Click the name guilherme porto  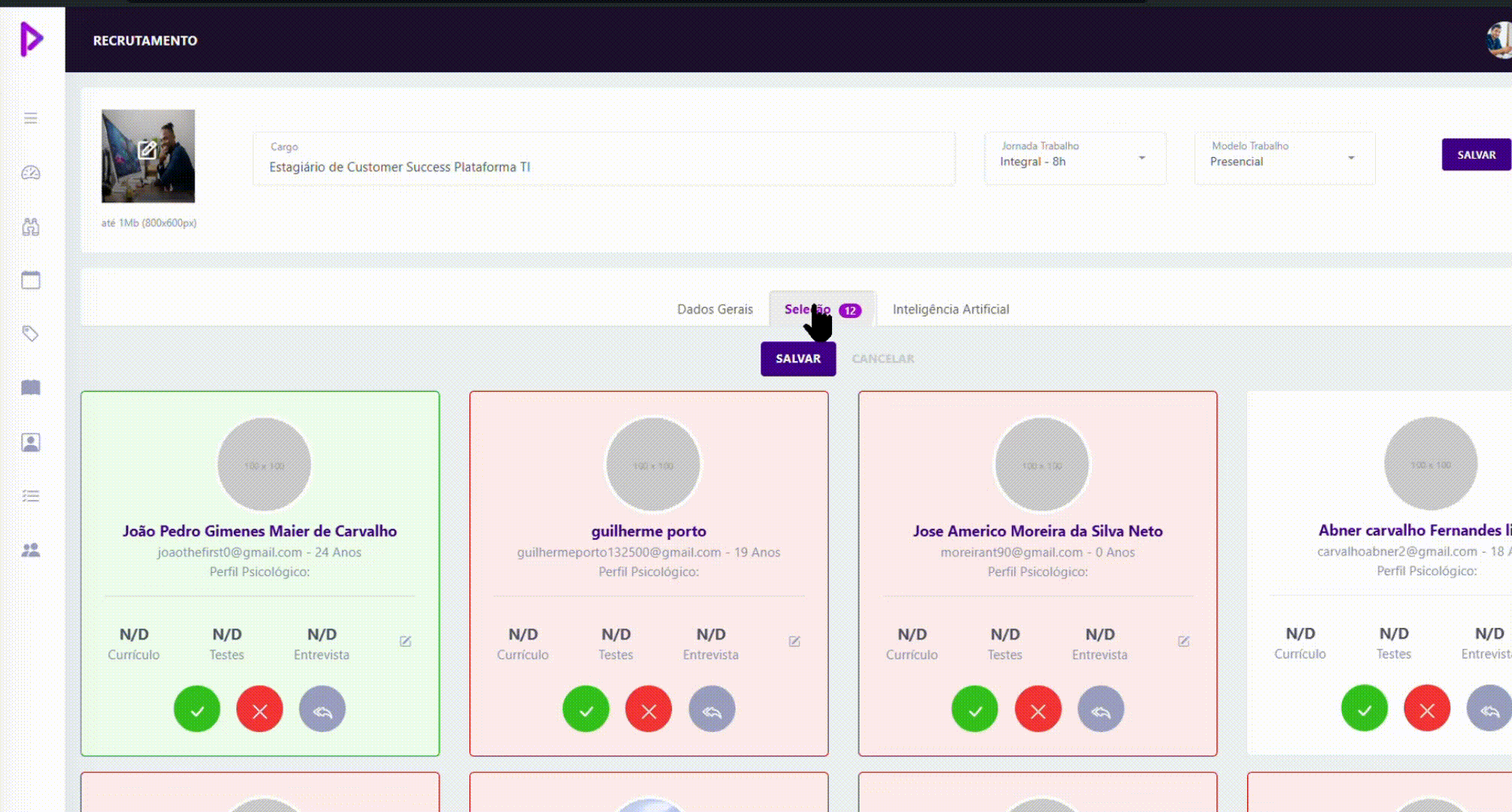tap(648, 532)
